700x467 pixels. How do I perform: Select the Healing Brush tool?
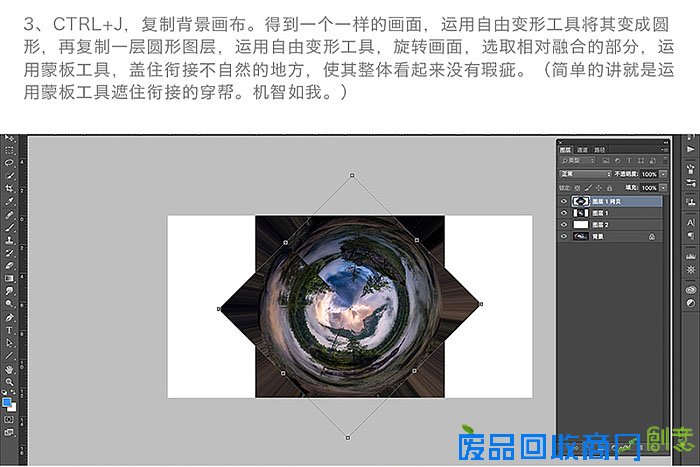pos(9,215)
